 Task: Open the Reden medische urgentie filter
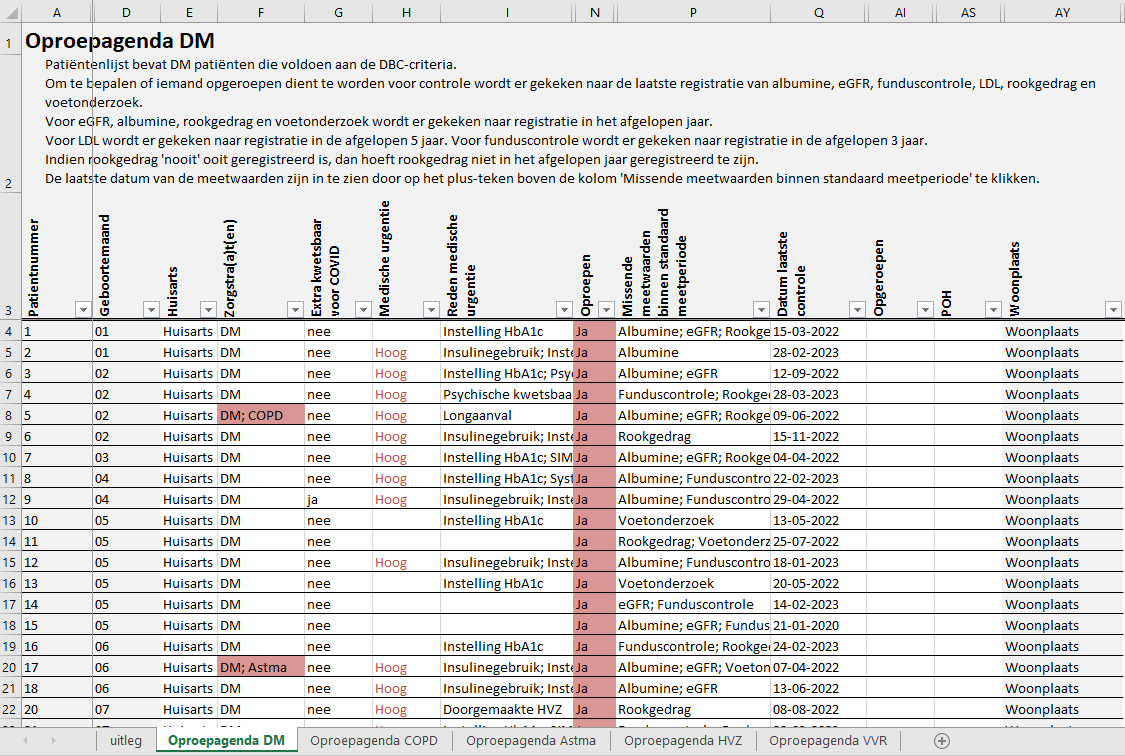coord(565,310)
